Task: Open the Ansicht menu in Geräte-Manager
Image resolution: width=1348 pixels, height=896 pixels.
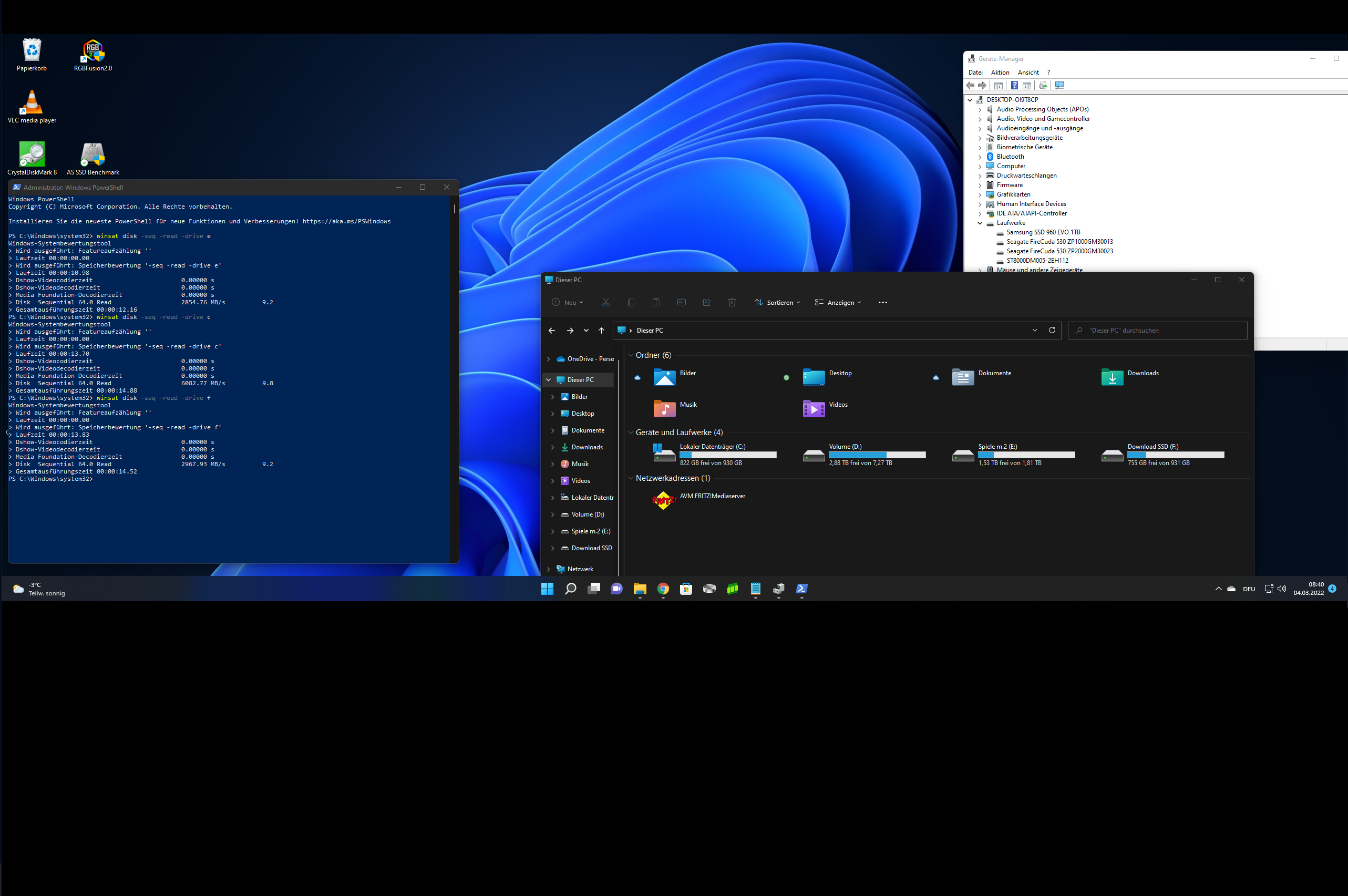Action: [1028, 73]
